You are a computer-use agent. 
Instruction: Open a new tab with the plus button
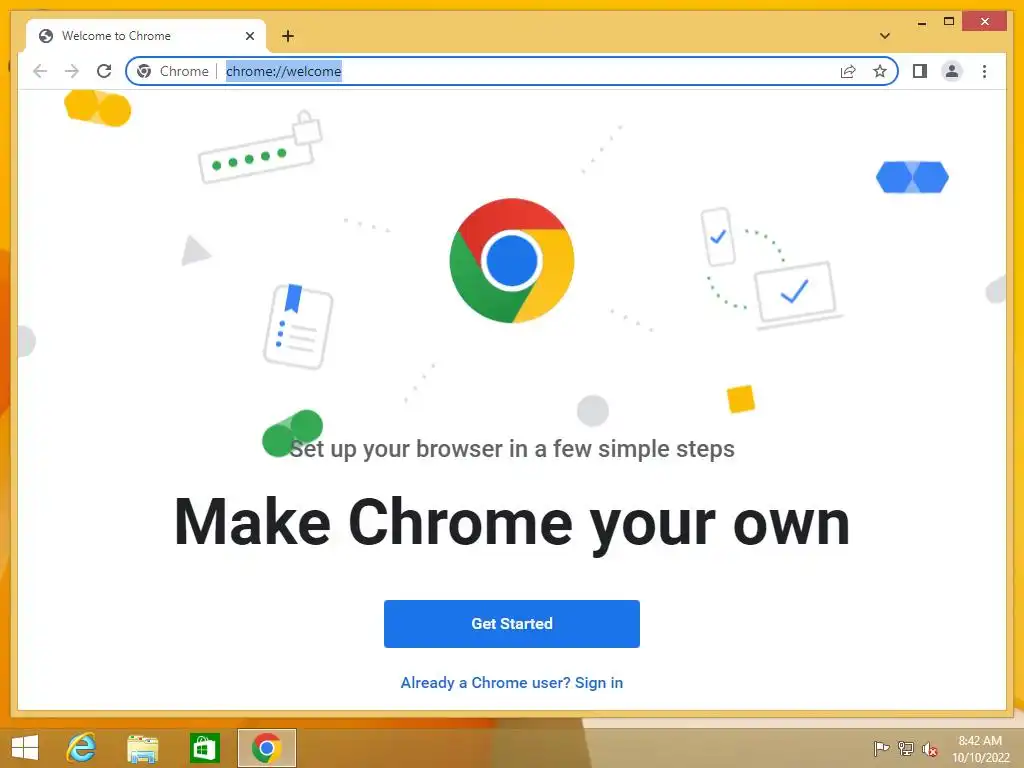coord(288,36)
